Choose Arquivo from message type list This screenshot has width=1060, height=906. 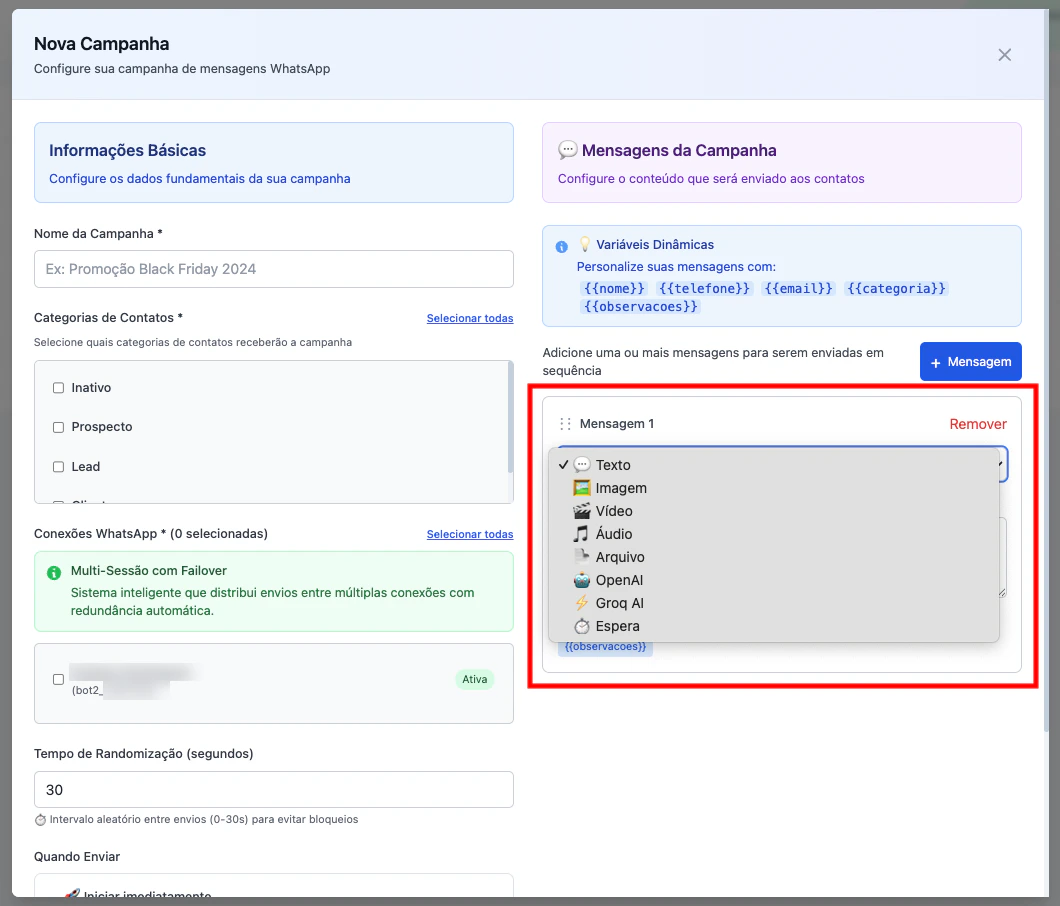point(773,557)
